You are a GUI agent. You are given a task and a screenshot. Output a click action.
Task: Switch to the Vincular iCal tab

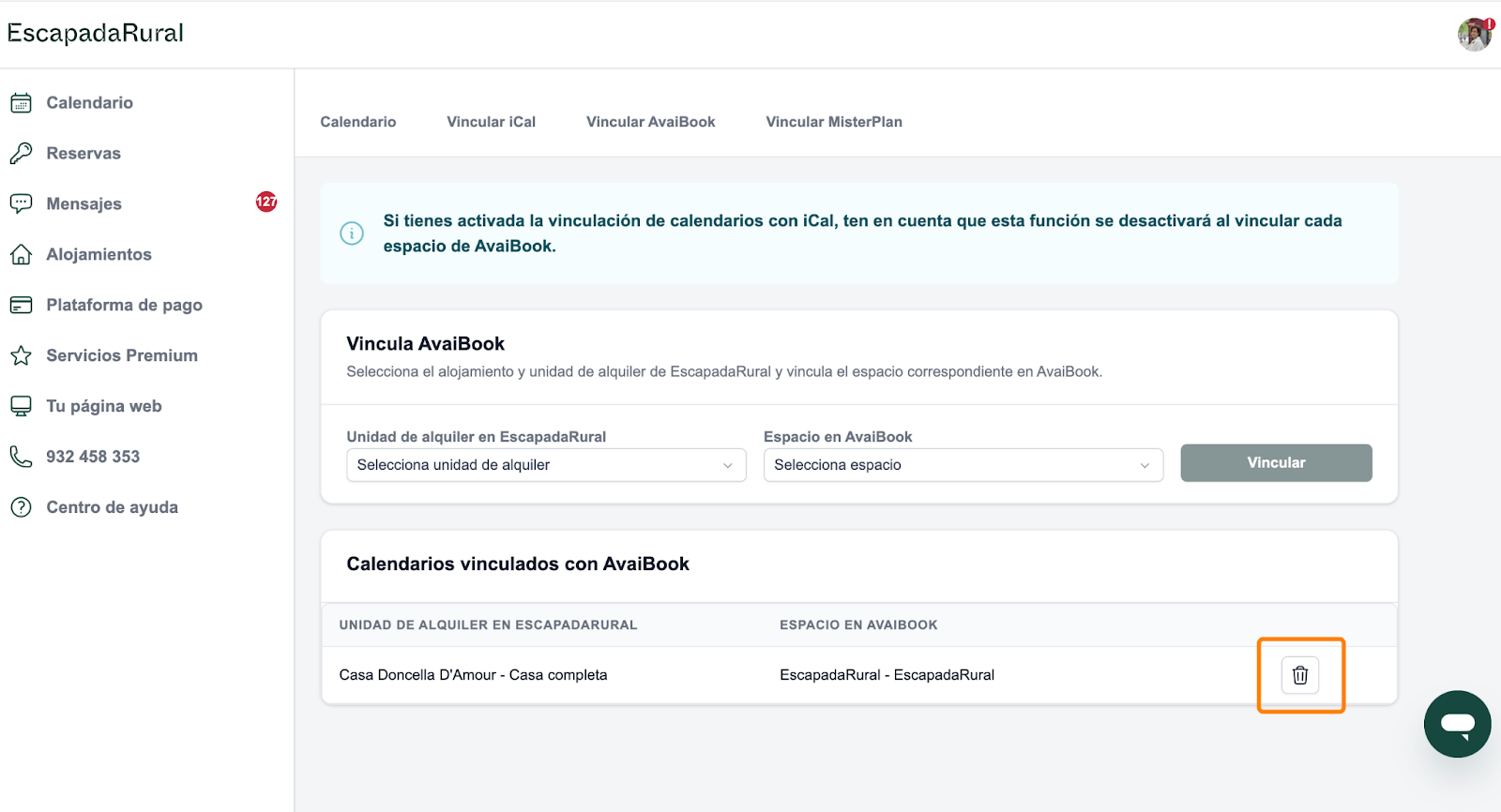point(492,122)
